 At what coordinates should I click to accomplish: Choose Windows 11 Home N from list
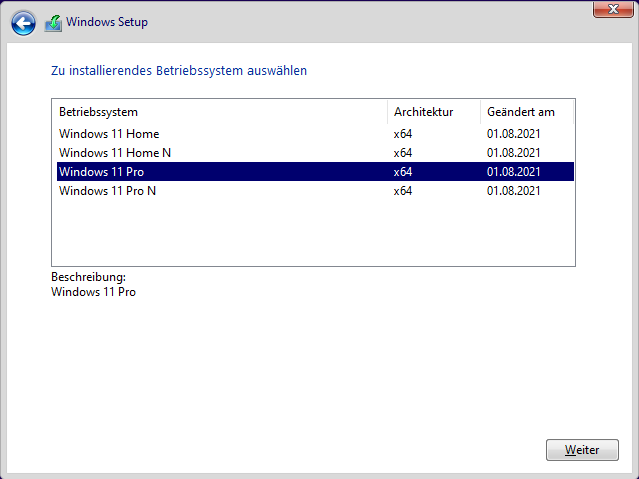click(x=115, y=153)
